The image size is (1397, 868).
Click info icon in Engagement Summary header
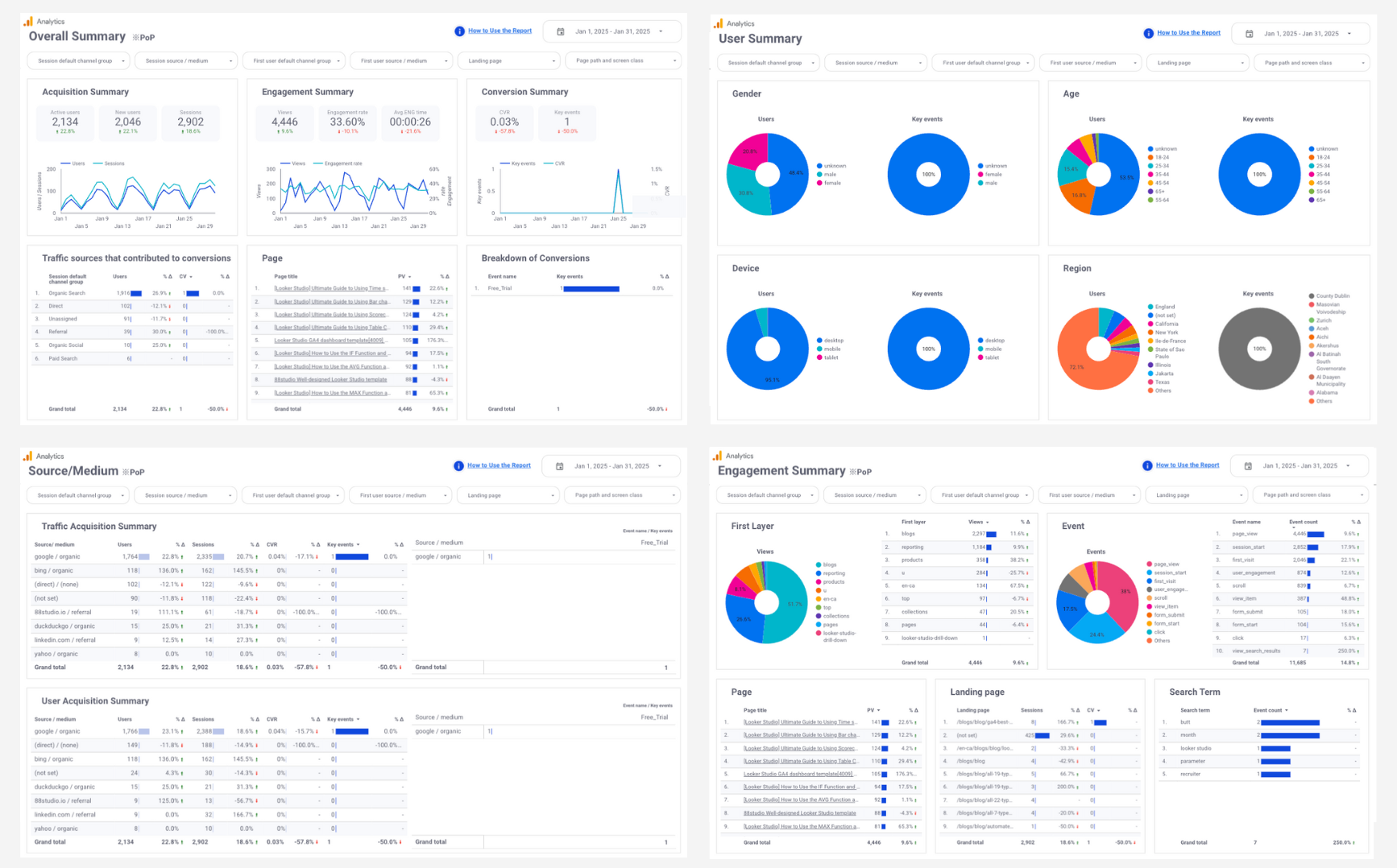pos(1147,465)
